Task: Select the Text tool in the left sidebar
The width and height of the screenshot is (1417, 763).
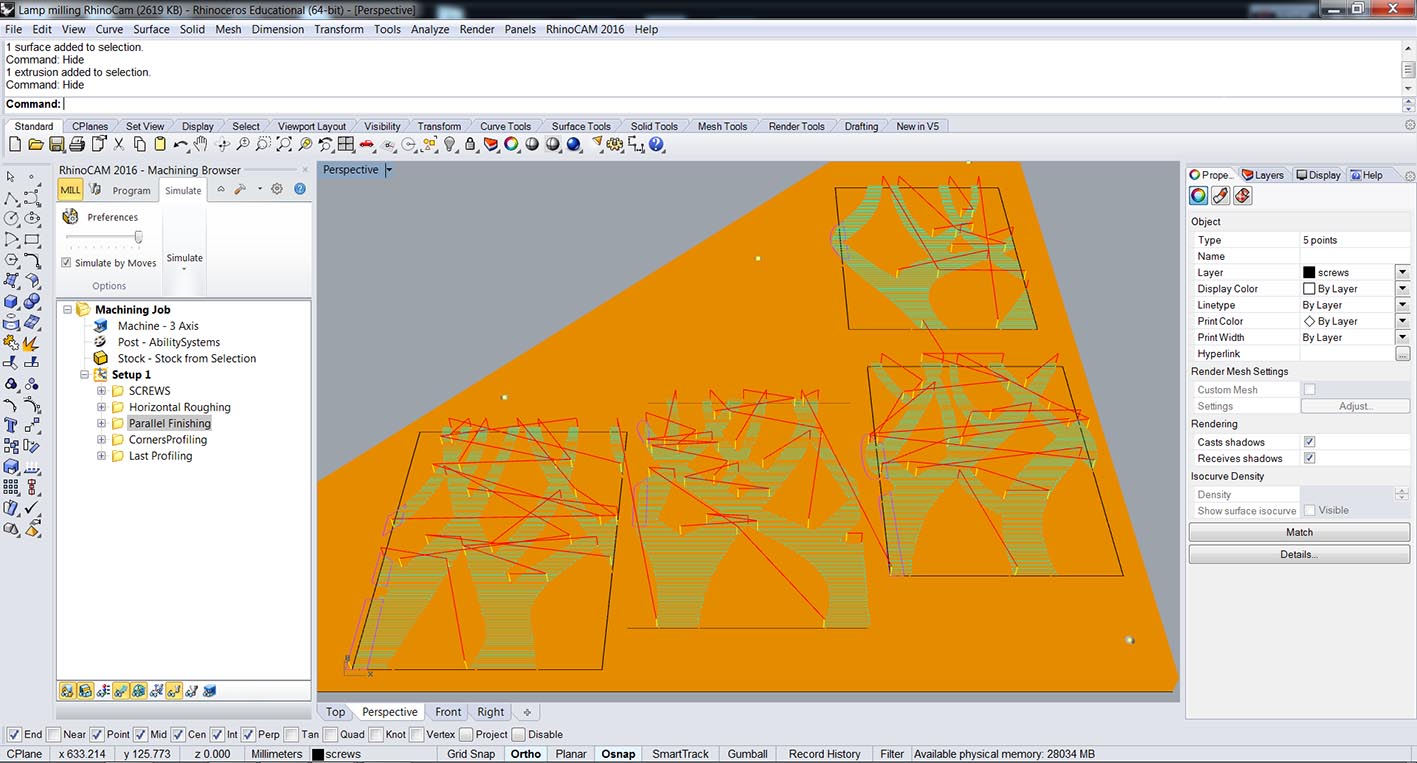Action: coord(12,425)
